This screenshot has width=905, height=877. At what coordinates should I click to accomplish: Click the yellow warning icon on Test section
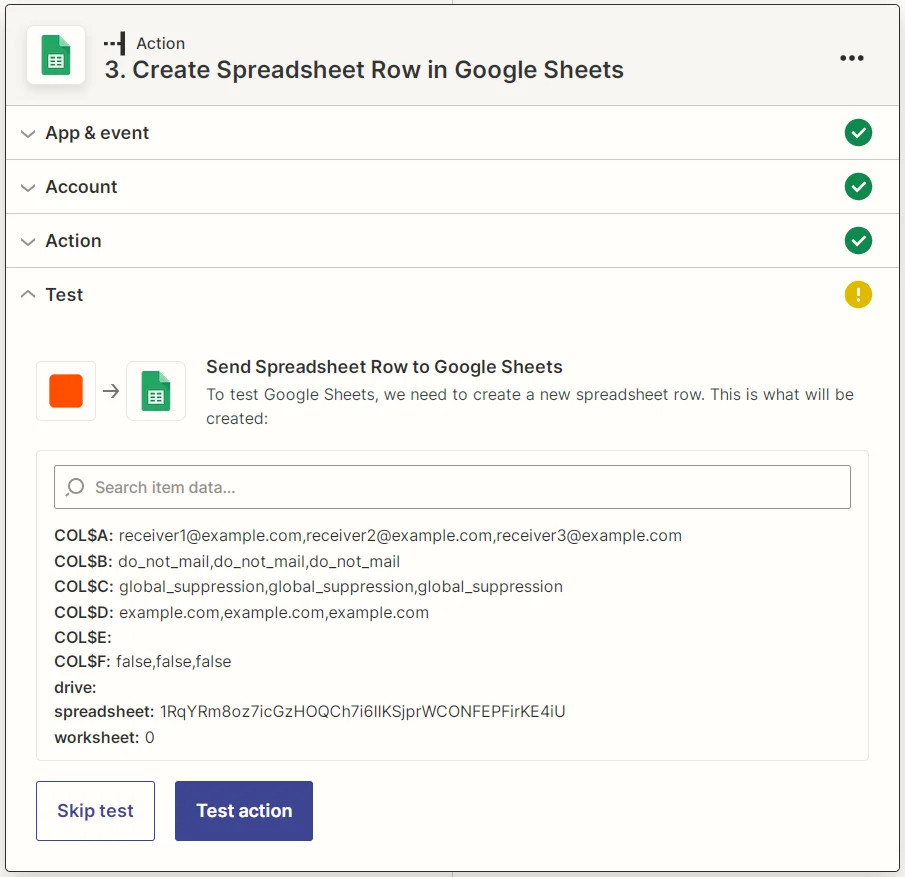[x=858, y=294]
